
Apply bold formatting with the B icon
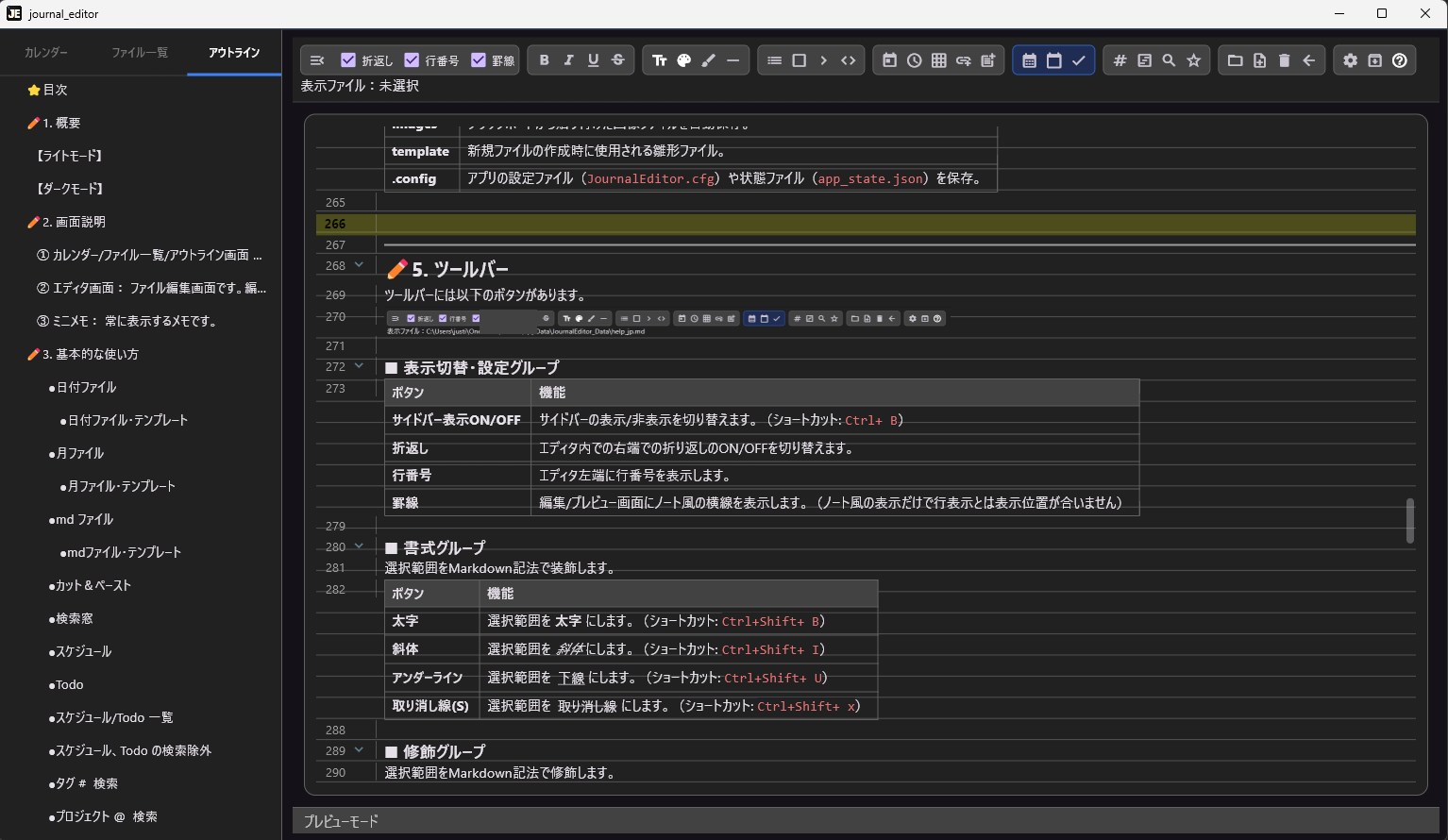pos(544,60)
